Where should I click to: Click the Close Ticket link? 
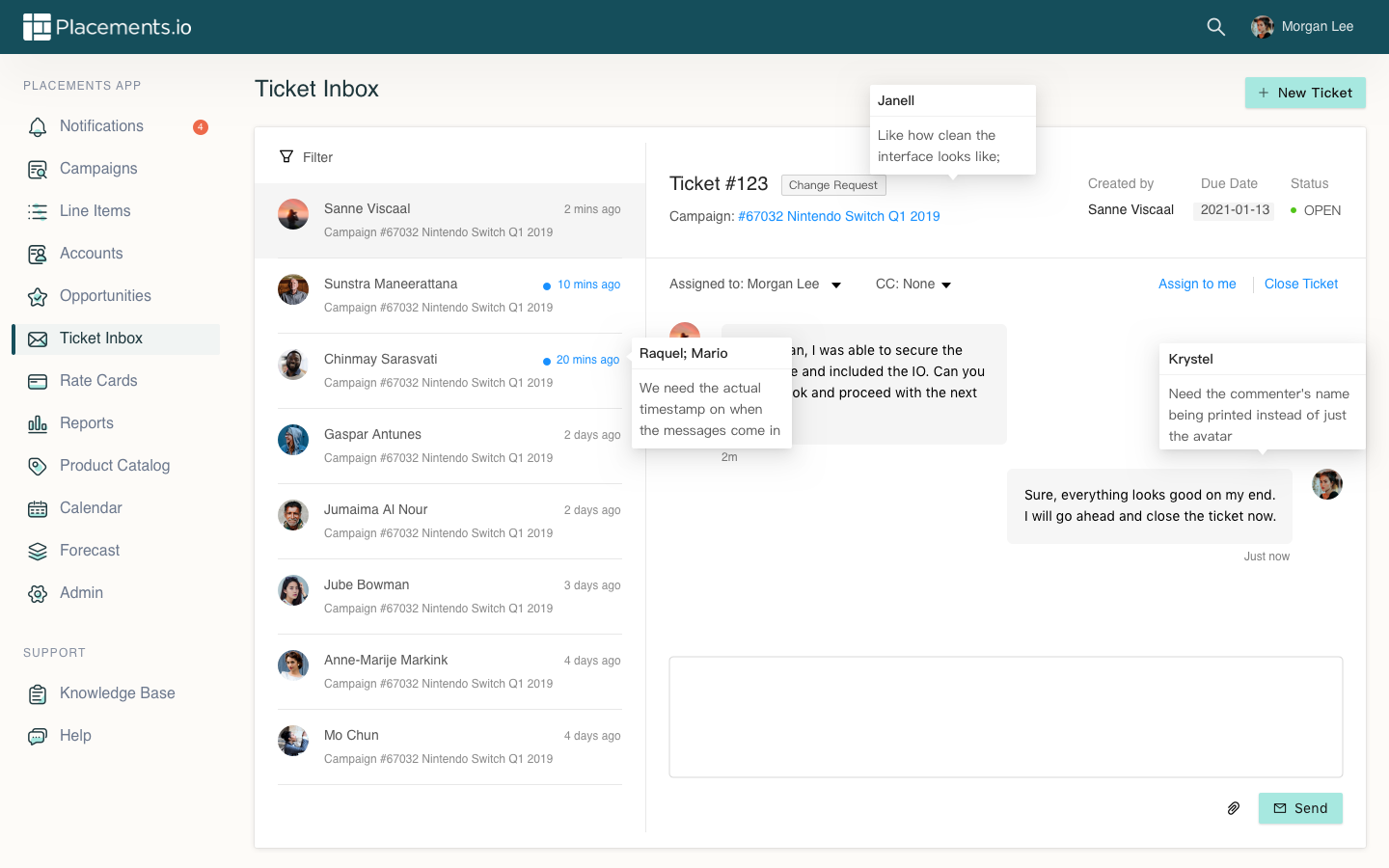[x=1300, y=284]
